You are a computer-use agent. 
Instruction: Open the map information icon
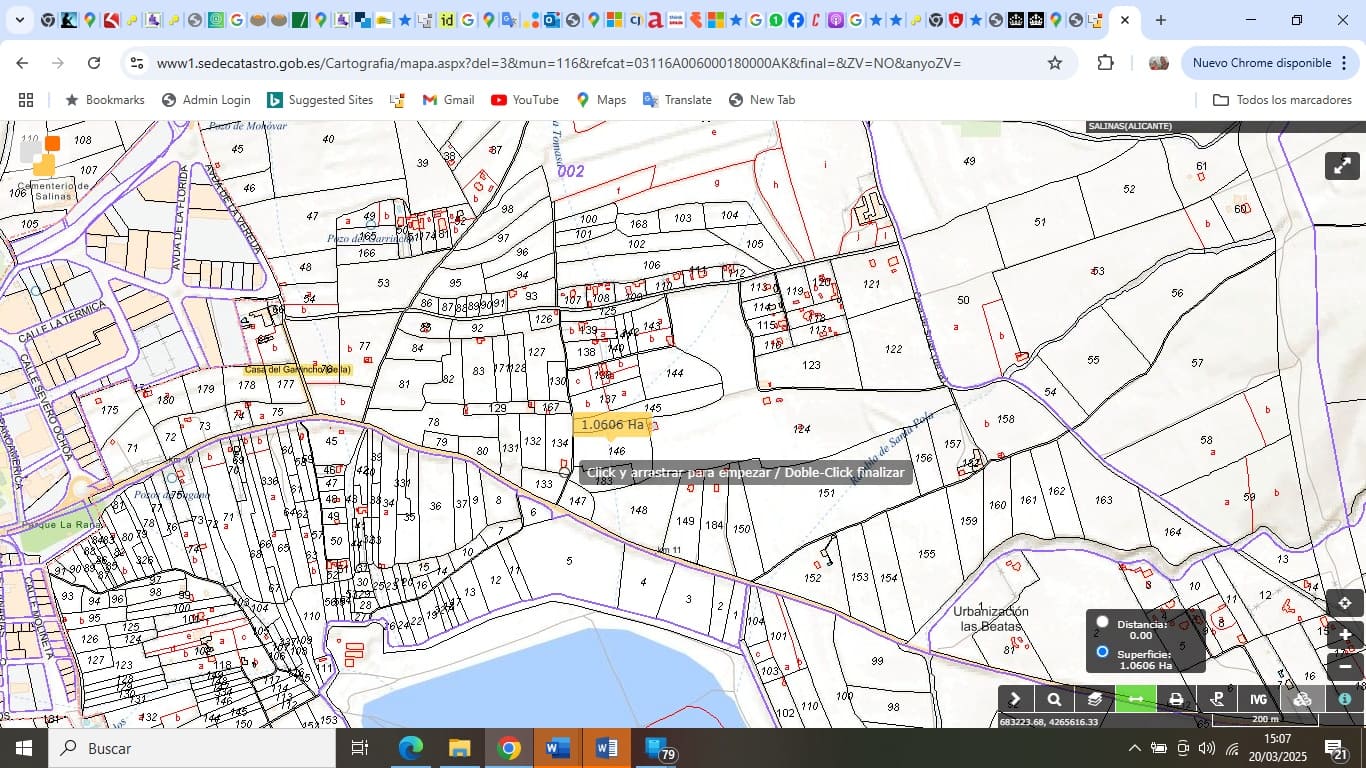[1345, 700]
